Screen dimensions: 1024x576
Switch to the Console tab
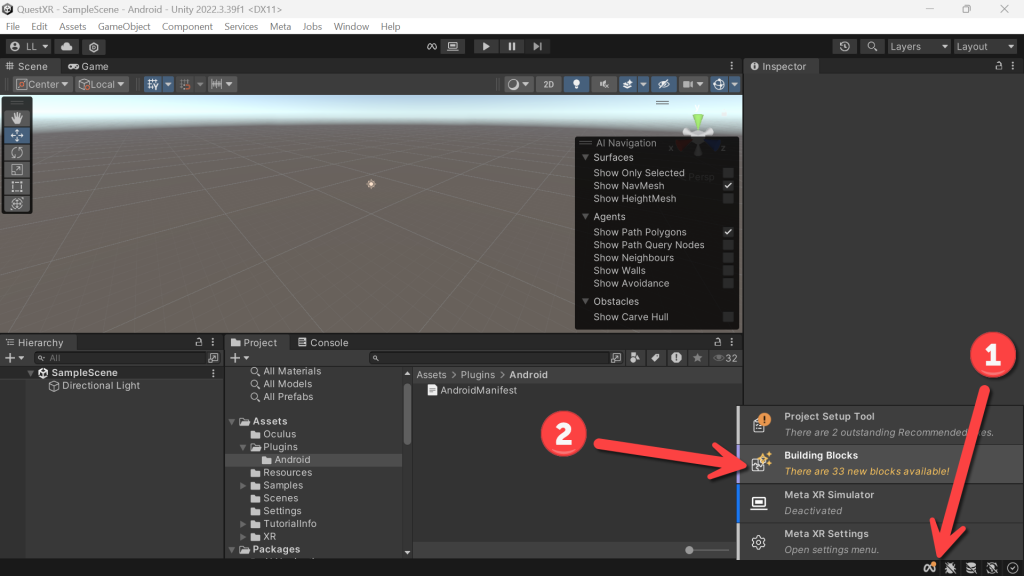(x=323, y=343)
